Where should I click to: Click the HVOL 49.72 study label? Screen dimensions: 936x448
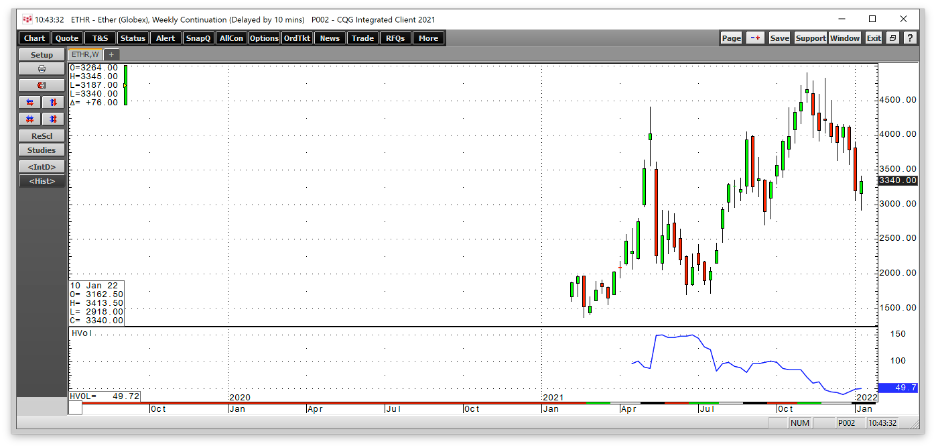click(x=95, y=397)
